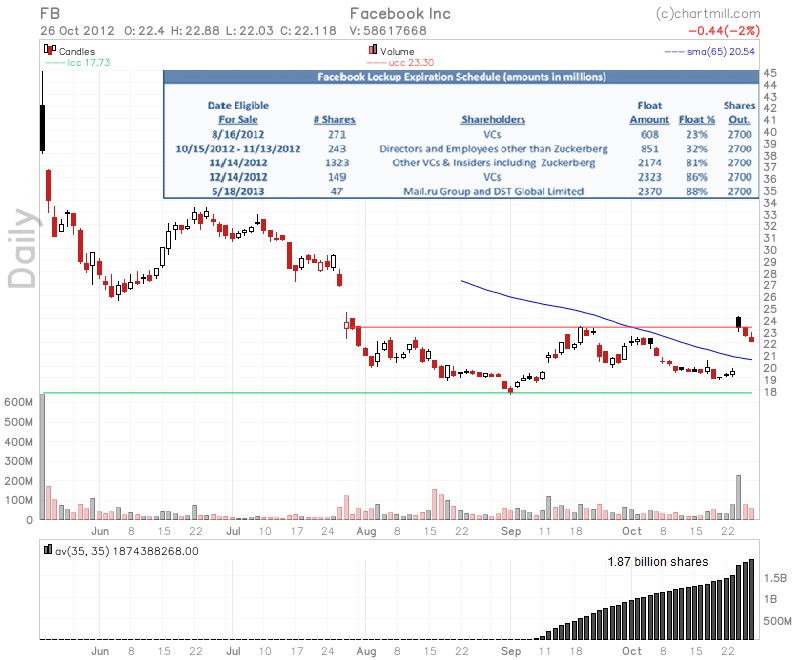Click the C: 22.118 close price

308,31
